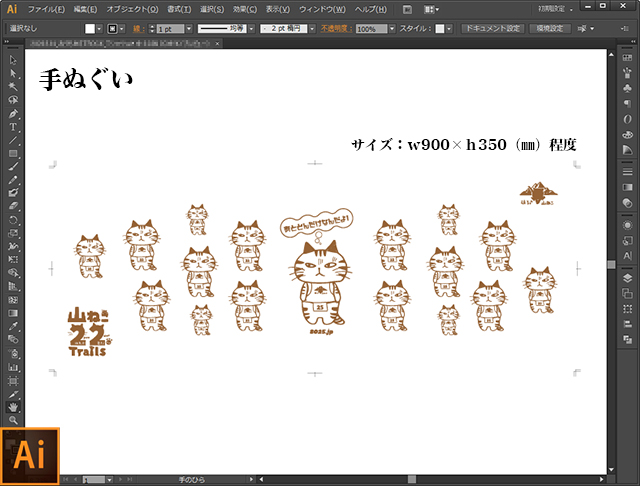Select the Type tool
Viewport: 640px width, 486px height.
tap(13, 127)
